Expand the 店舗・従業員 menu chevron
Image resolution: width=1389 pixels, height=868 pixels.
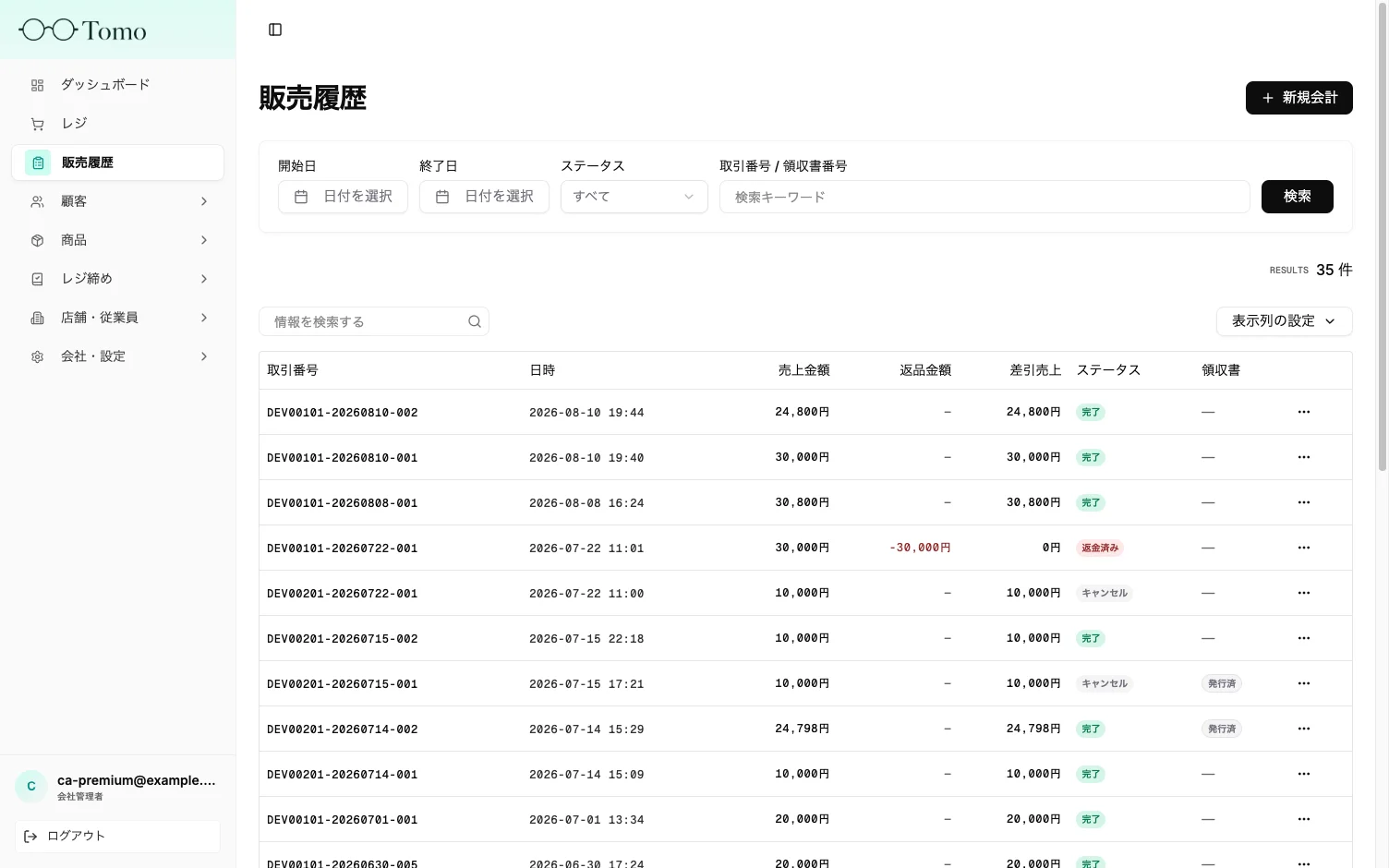204,318
